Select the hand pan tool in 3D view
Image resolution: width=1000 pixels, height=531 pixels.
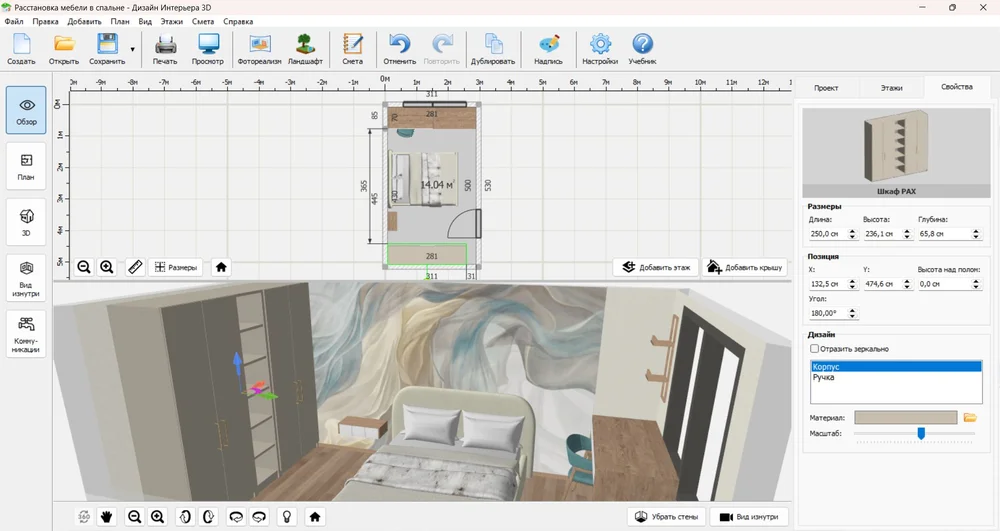107,516
